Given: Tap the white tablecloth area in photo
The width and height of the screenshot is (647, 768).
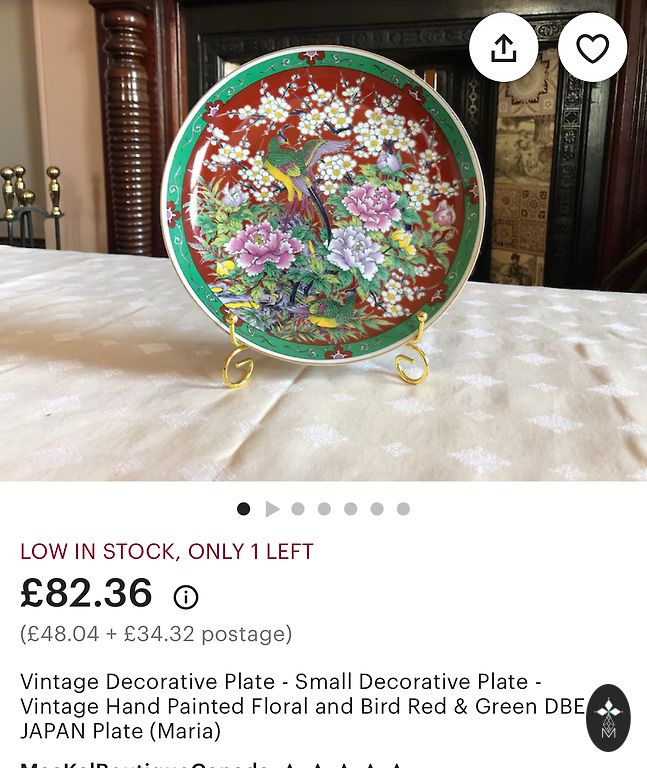Looking at the screenshot, I should tap(323, 421).
